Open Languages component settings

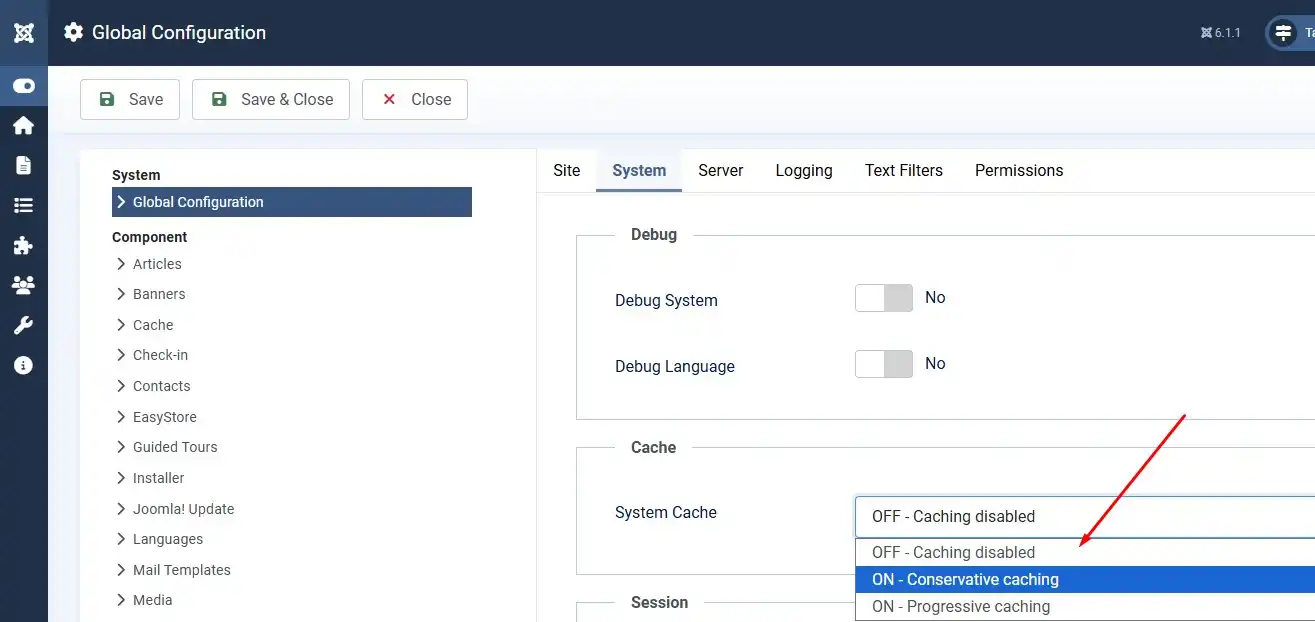click(168, 539)
